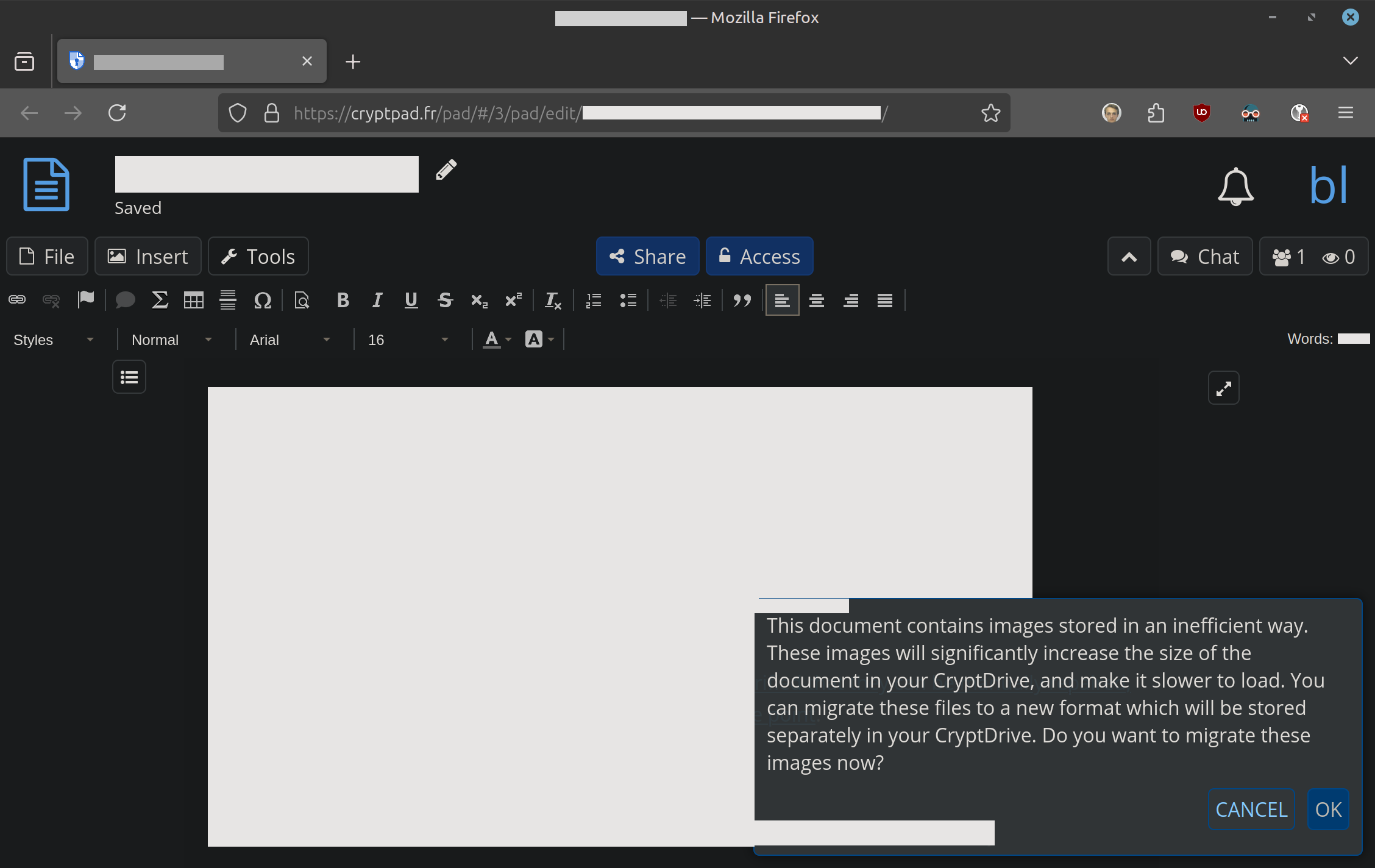Click the blue Share button

coord(647,257)
